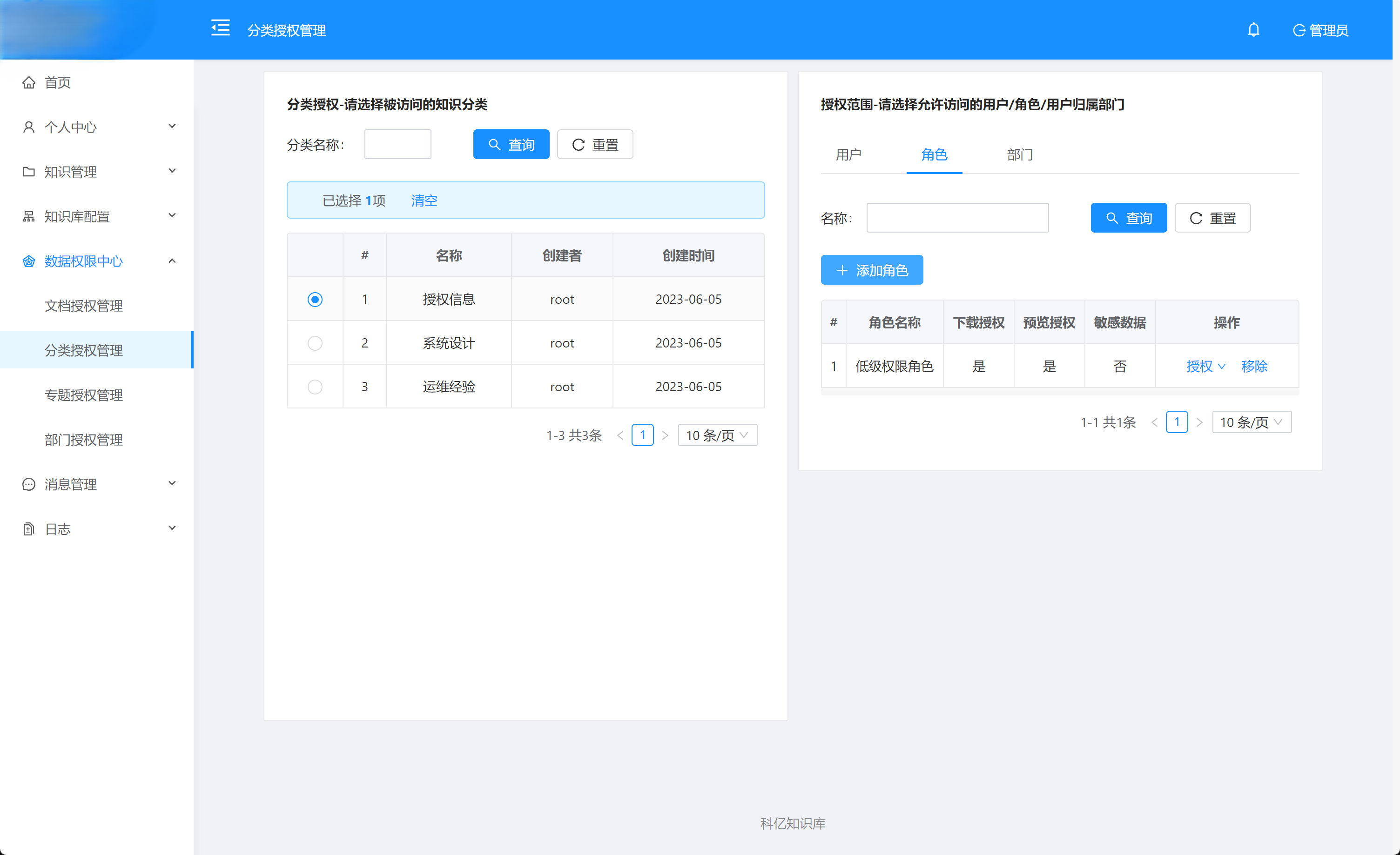Select the 运维经验 row radio button
This screenshot has height=855, width=1400.
315,386
